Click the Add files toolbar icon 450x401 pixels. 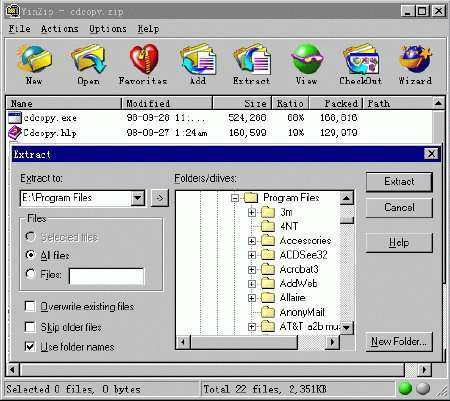[198, 64]
